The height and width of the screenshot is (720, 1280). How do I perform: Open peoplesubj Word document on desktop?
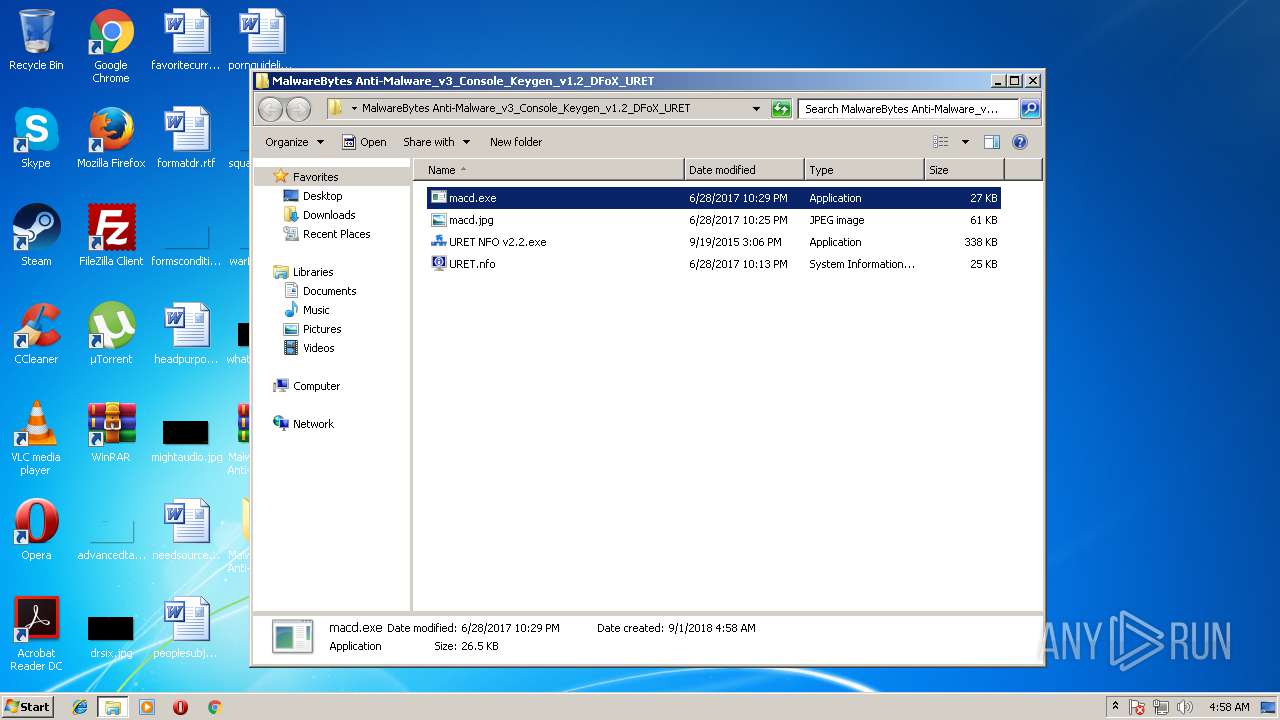(x=186, y=628)
